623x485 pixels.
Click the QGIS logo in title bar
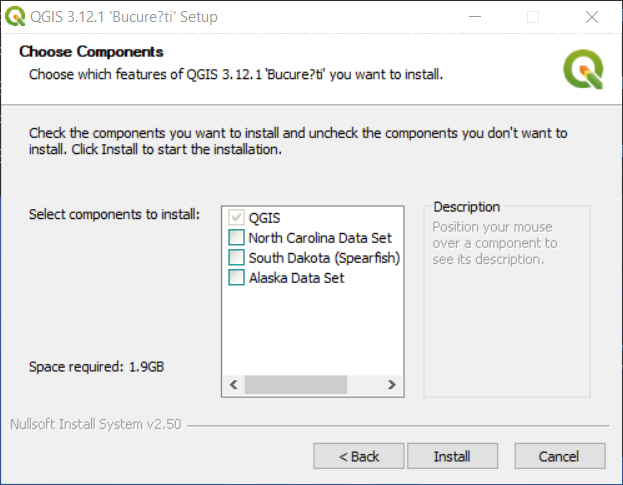[15, 17]
